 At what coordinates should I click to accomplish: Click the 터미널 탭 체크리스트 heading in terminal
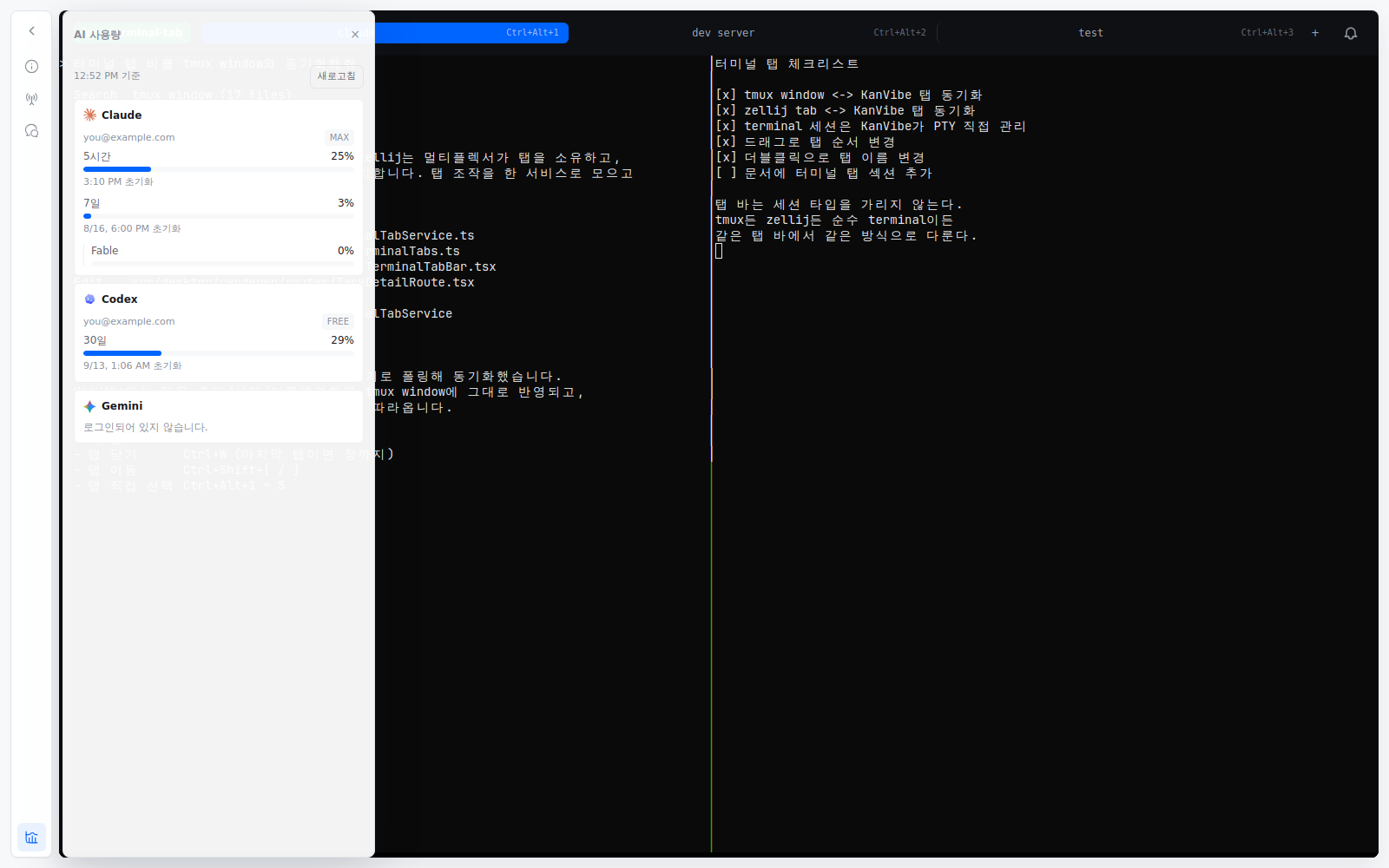click(x=787, y=64)
